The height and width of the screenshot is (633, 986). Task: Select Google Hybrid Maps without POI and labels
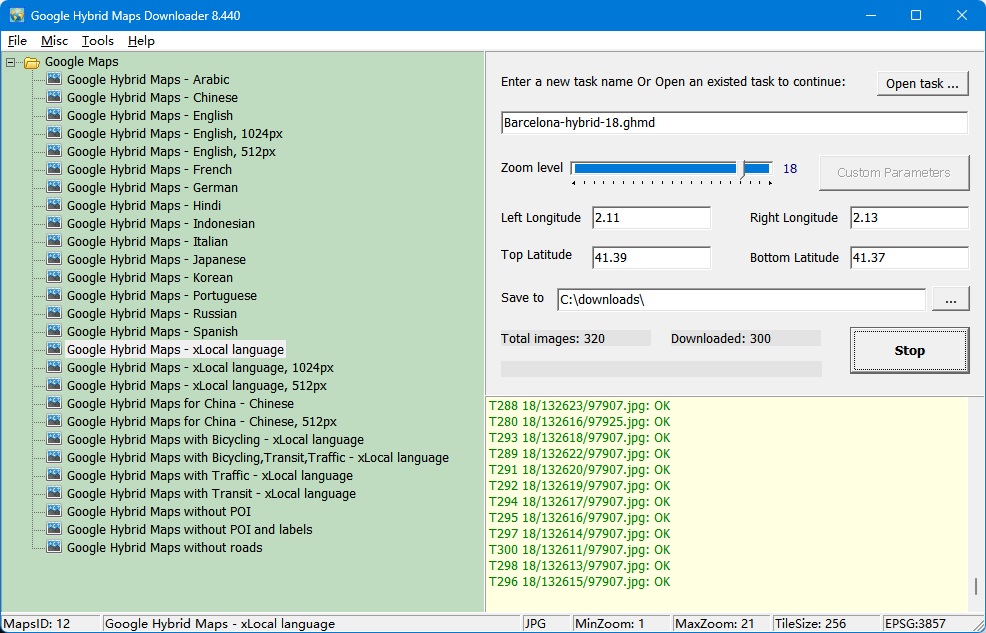[189, 529]
